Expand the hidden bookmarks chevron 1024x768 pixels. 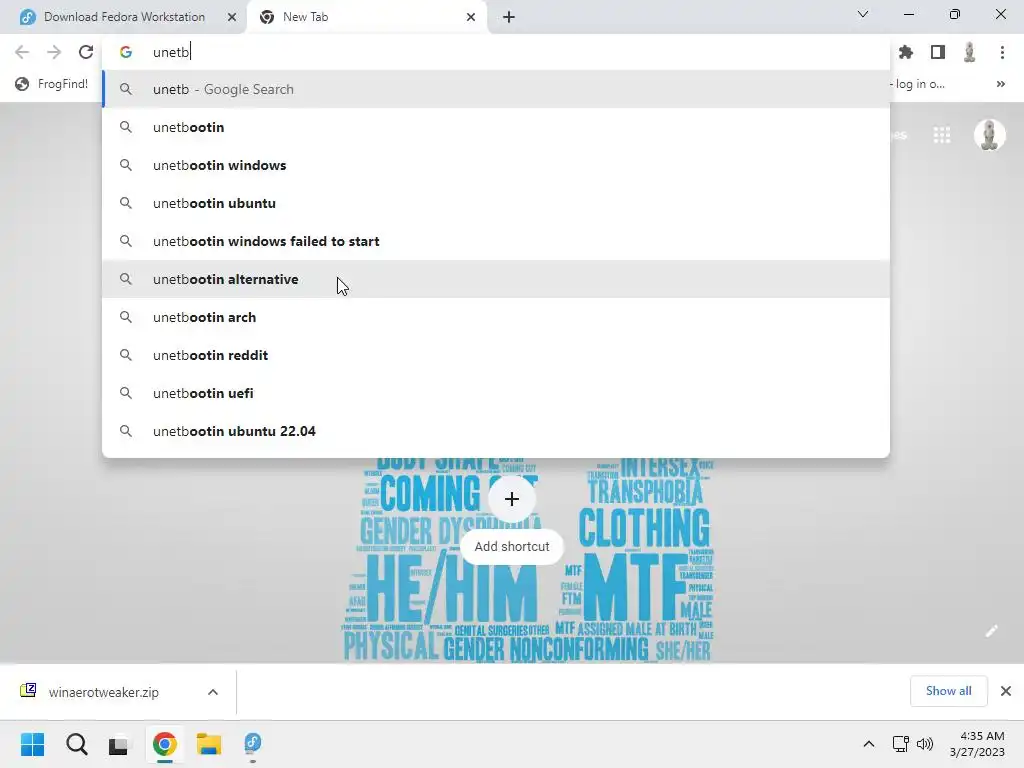point(1000,84)
